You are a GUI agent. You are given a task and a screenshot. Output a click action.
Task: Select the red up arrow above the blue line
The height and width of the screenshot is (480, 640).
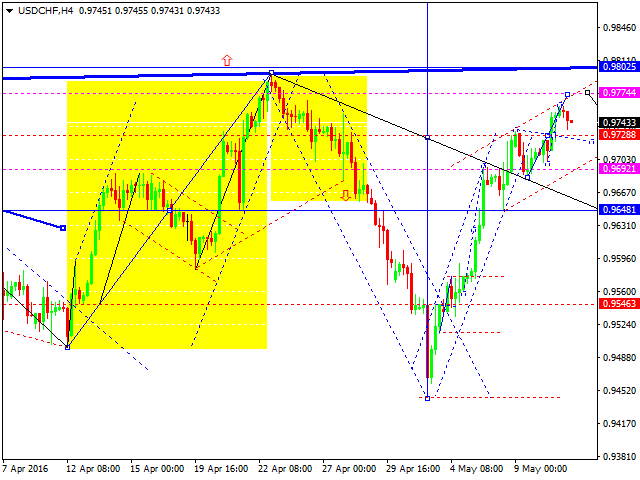click(x=227, y=60)
